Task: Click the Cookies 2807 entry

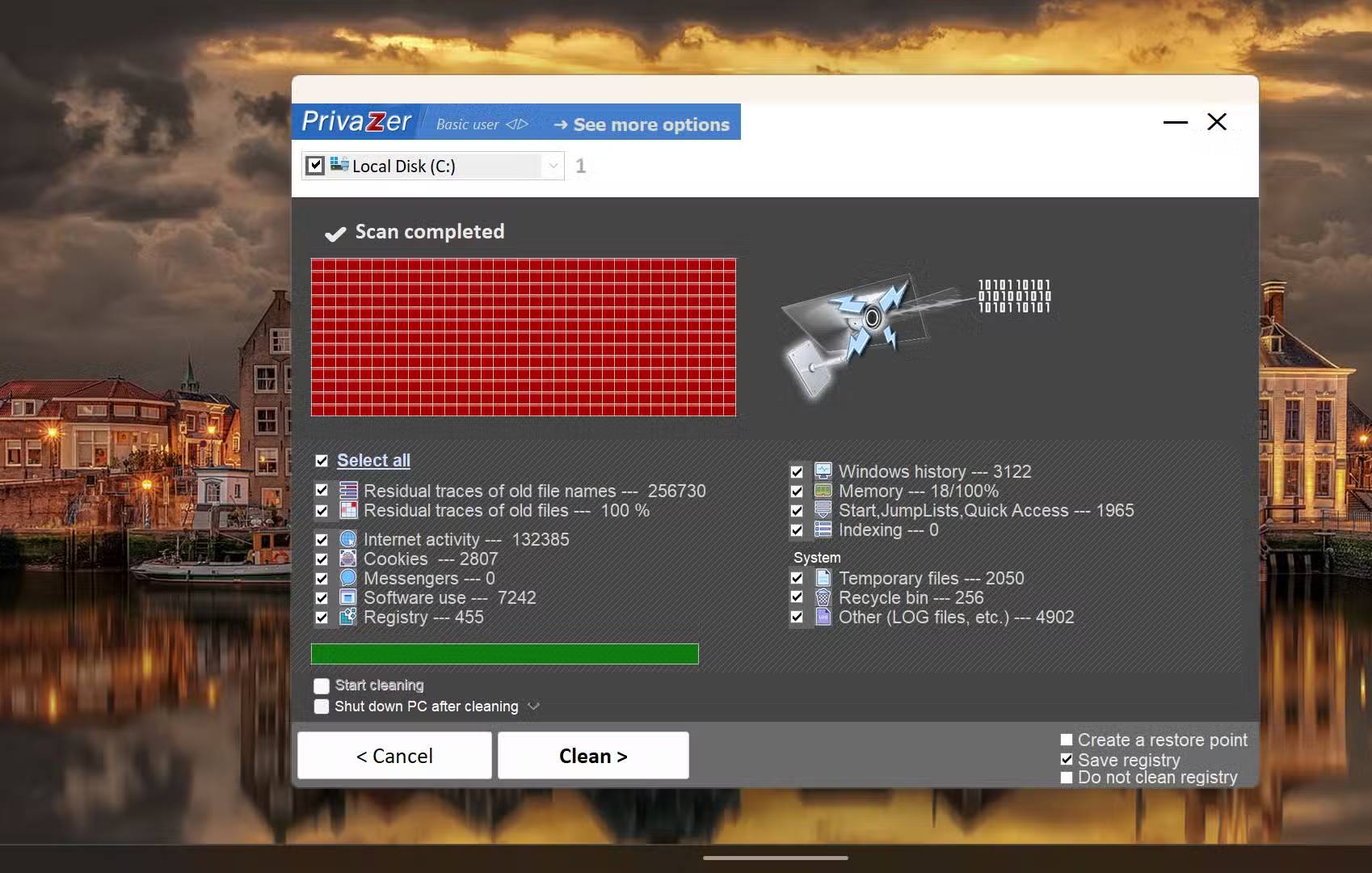Action: click(431, 559)
